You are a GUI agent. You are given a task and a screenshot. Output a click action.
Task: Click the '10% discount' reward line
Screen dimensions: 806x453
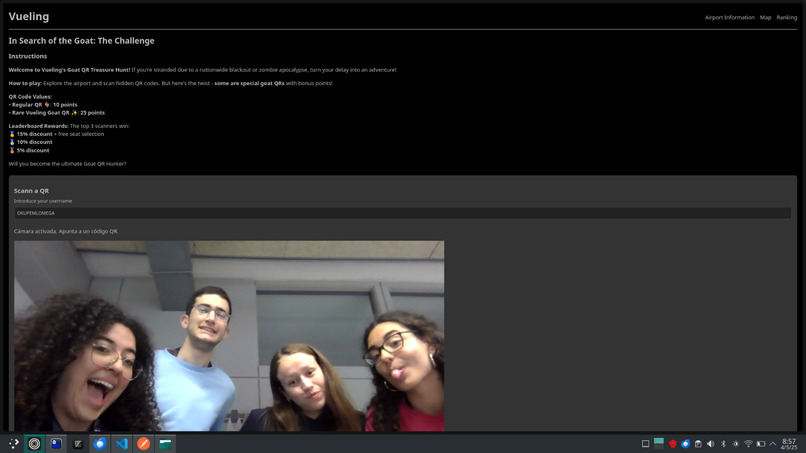(x=31, y=142)
